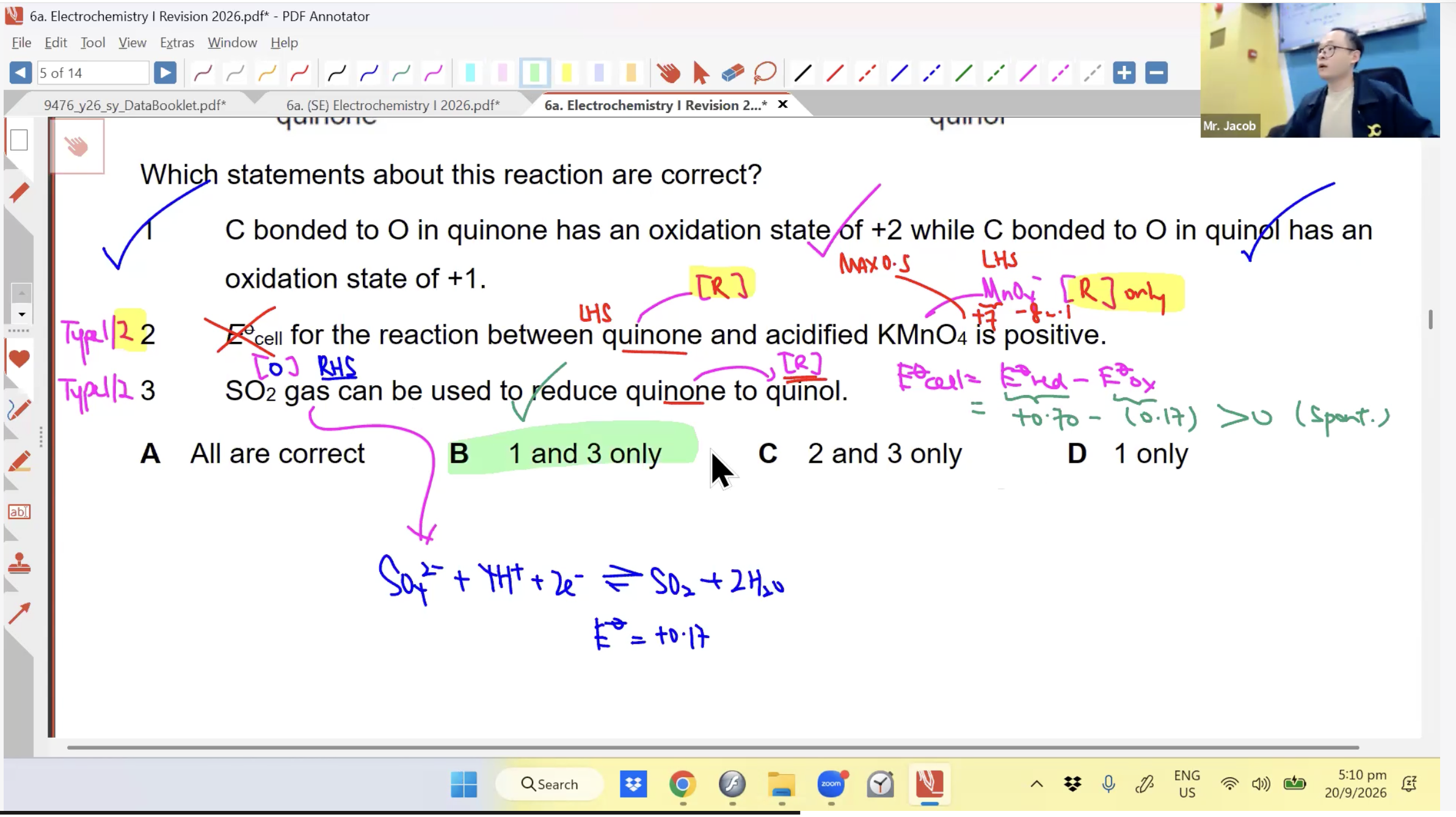Click the horizontal scrollbar
This screenshot has height=817, width=1456.
(x=713, y=749)
